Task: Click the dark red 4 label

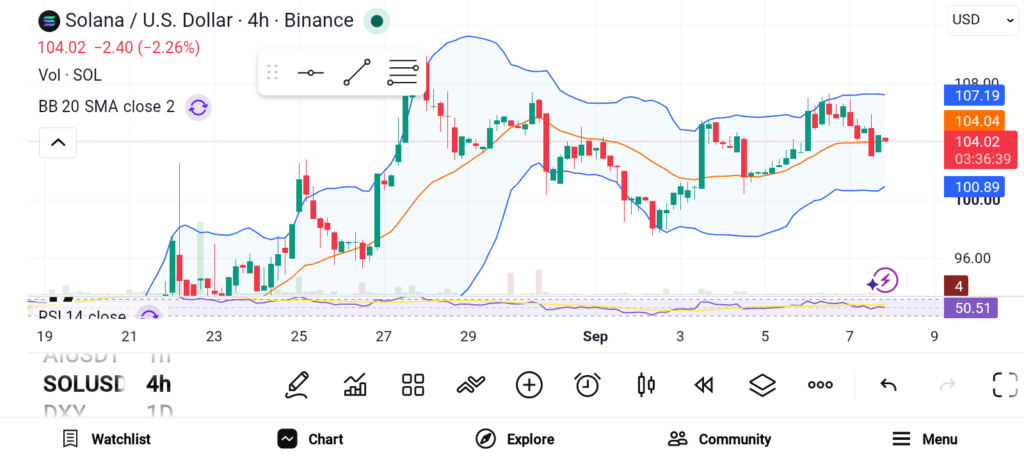Action: click(x=956, y=285)
